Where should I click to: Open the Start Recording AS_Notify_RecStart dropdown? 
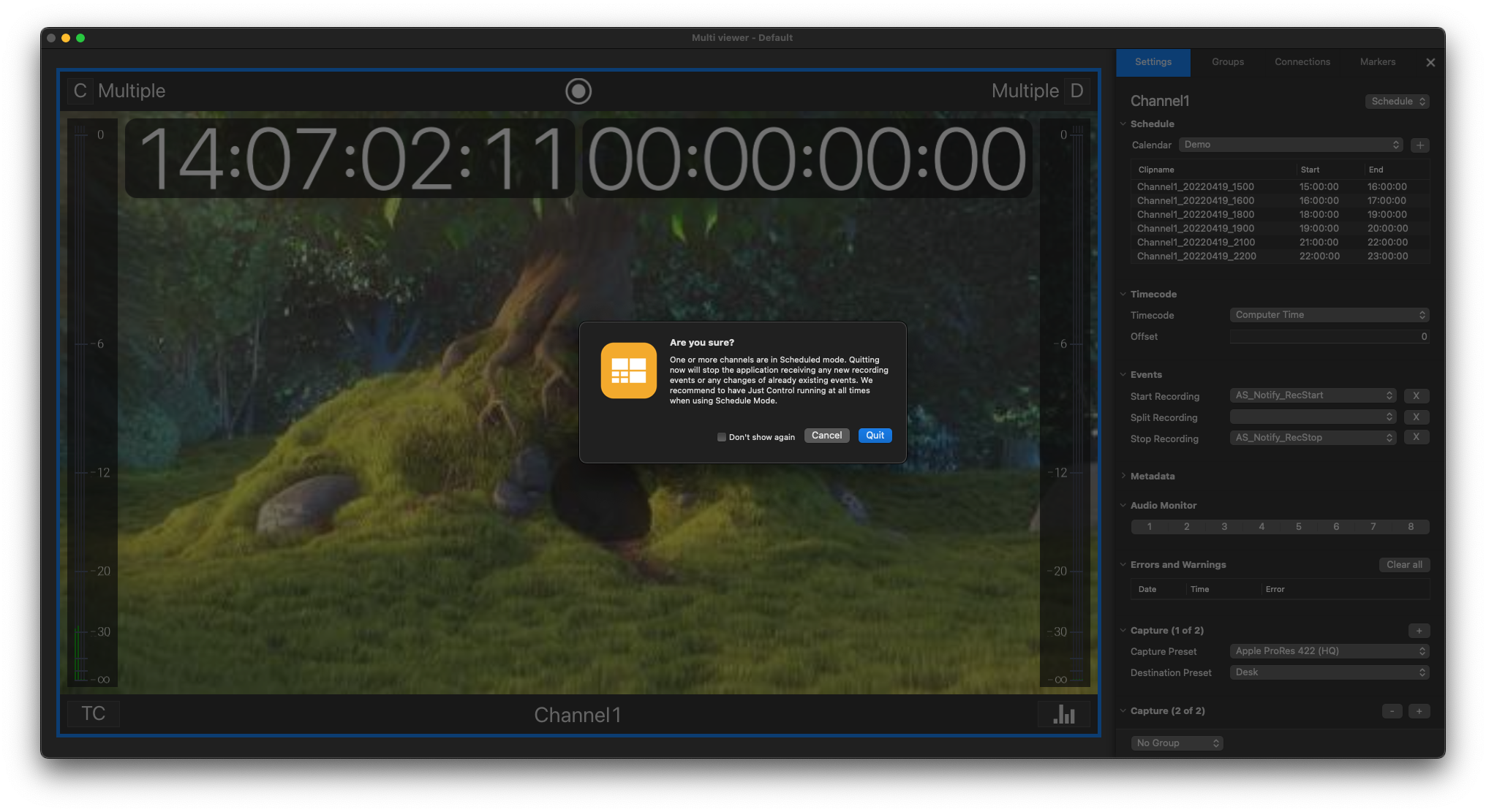click(x=1313, y=395)
